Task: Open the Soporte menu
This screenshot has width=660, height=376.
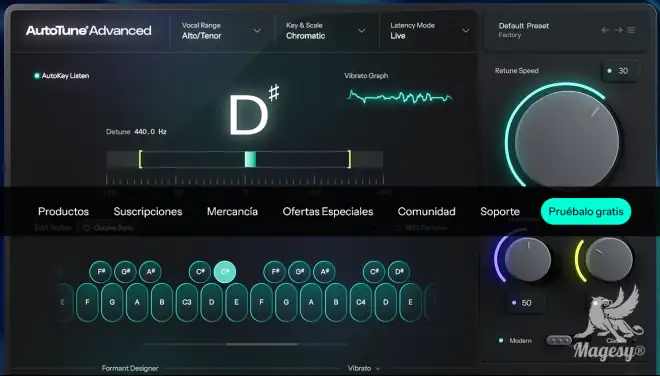Action: point(500,211)
